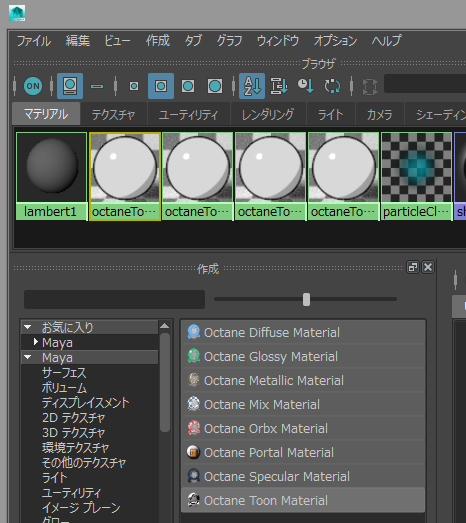Create an Octane Diffuse Material
This screenshot has height=523, width=466.
point(303,333)
